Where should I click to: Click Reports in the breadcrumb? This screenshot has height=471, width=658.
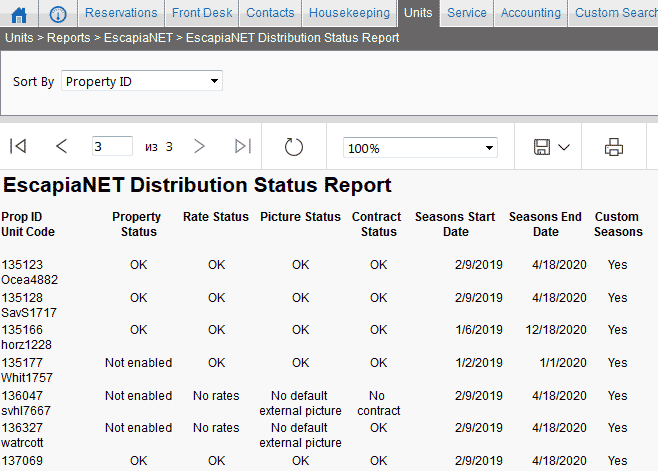point(68,38)
